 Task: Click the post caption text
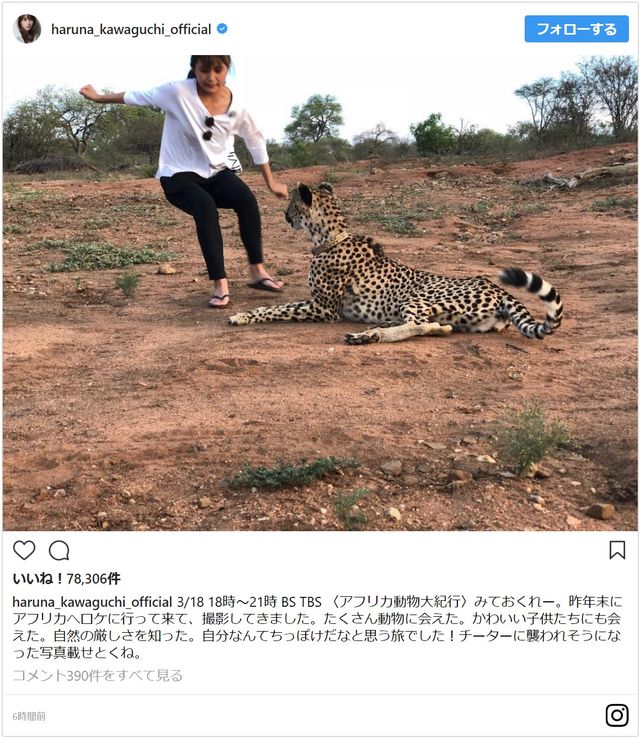(317, 627)
